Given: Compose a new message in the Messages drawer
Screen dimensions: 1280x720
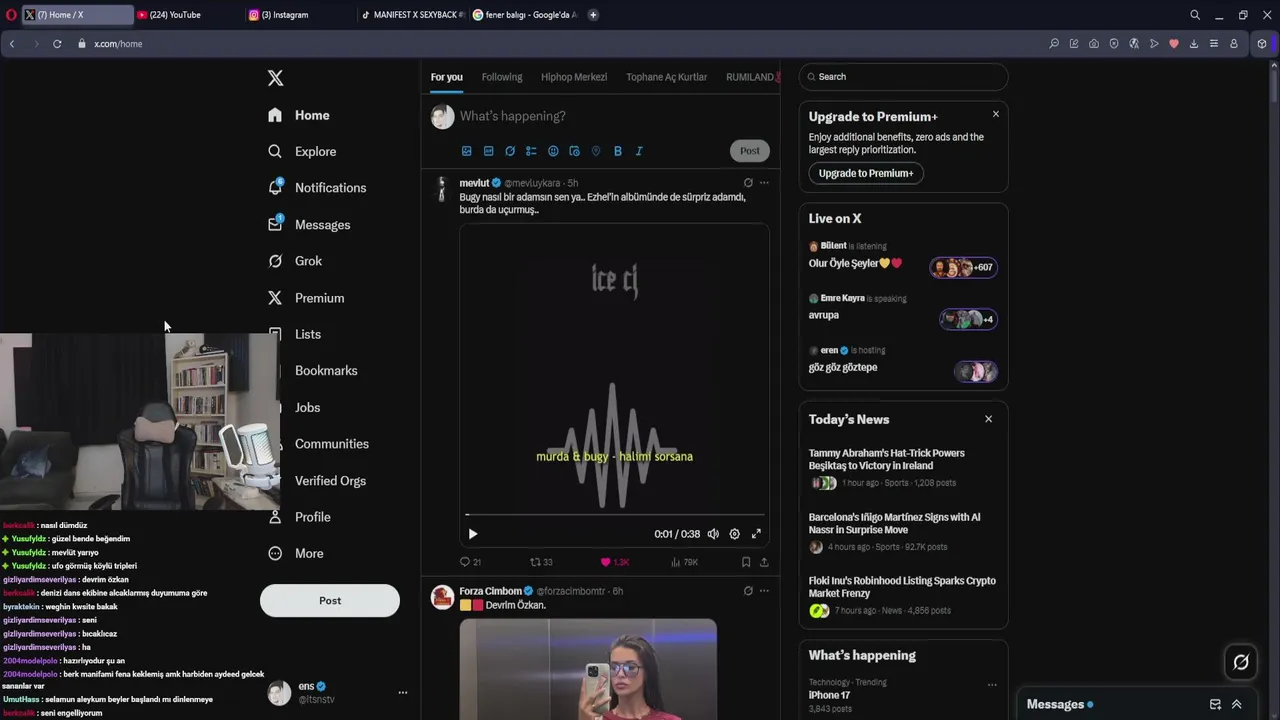Looking at the screenshot, I should pos(1215,704).
